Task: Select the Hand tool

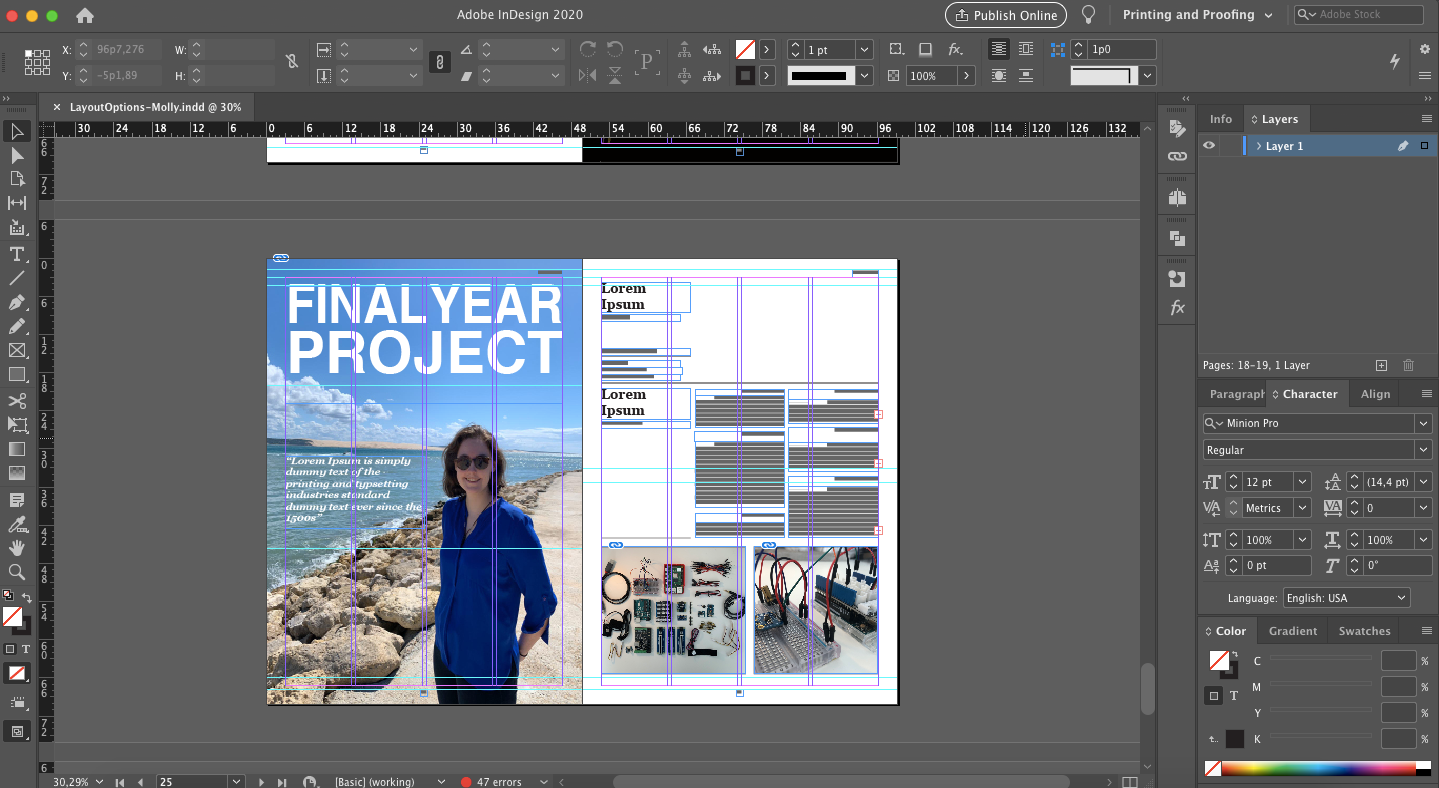Action: pos(17,547)
